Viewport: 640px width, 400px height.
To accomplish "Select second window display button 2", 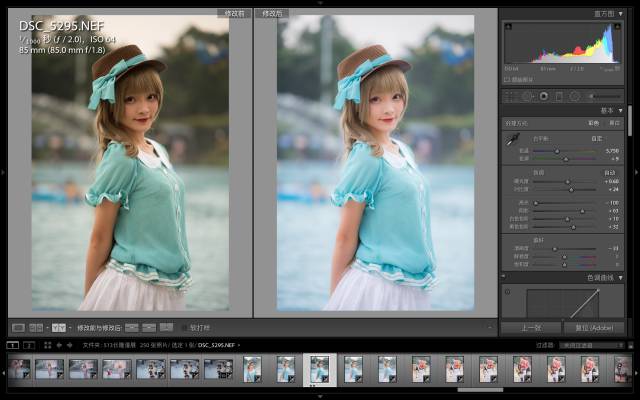I will 29,345.
